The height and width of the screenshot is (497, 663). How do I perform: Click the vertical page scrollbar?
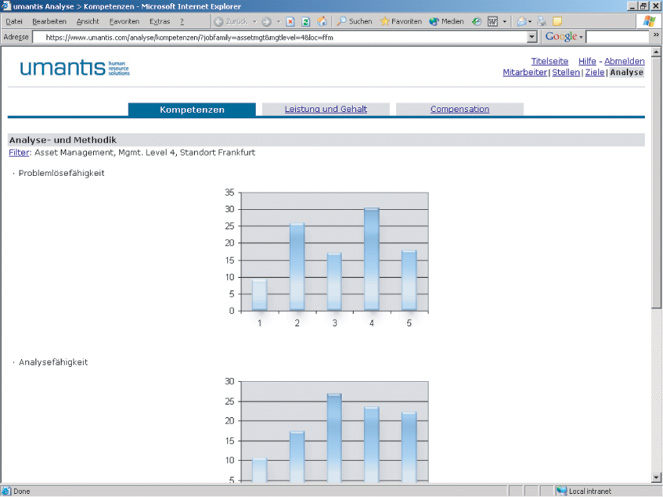656,200
